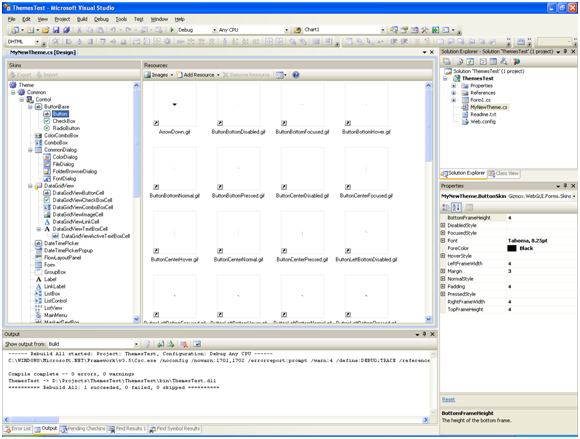
Task: Switch to the Error List tab
Action: click(17, 429)
